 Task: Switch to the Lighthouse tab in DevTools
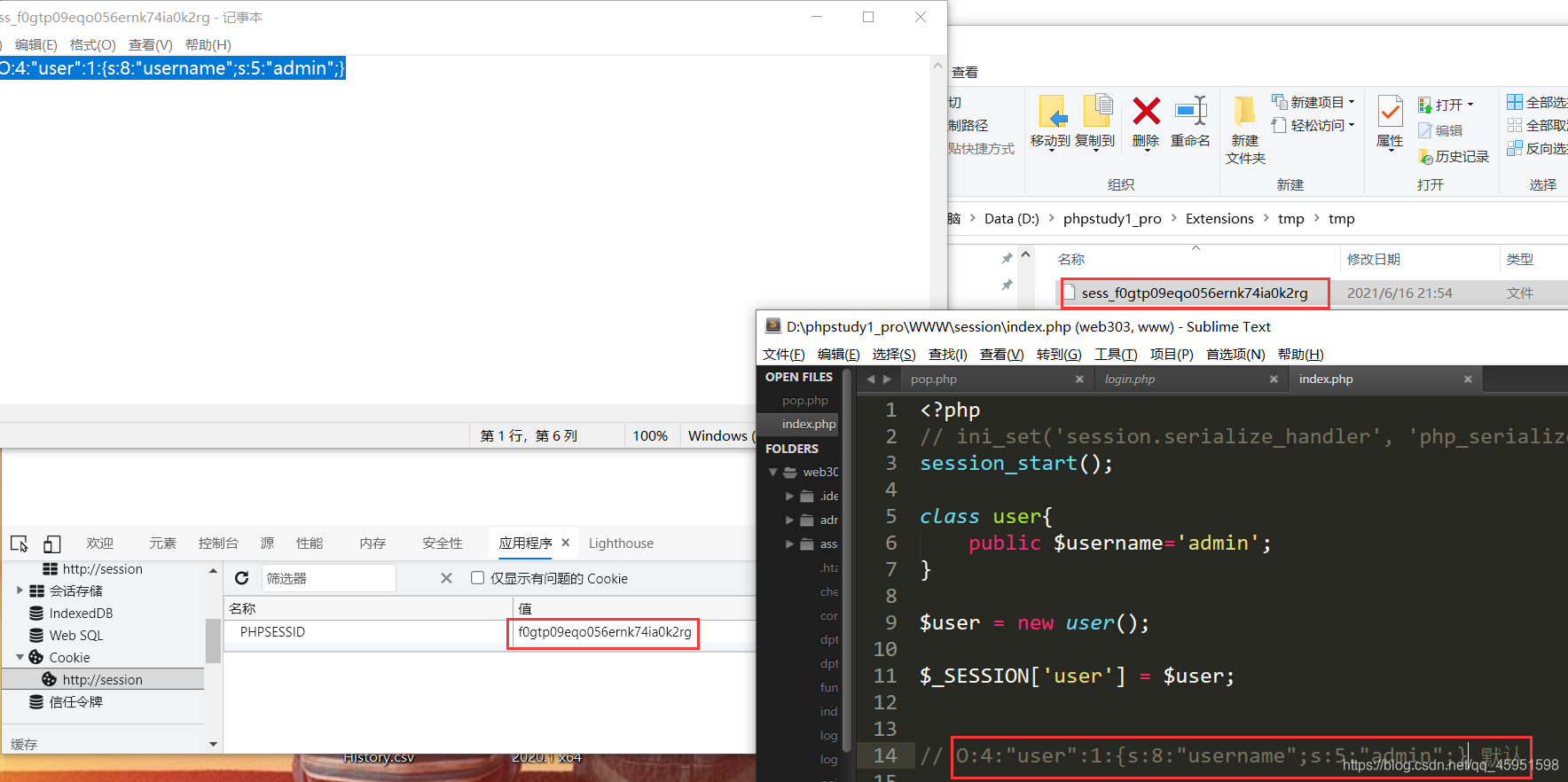[x=621, y=543]
